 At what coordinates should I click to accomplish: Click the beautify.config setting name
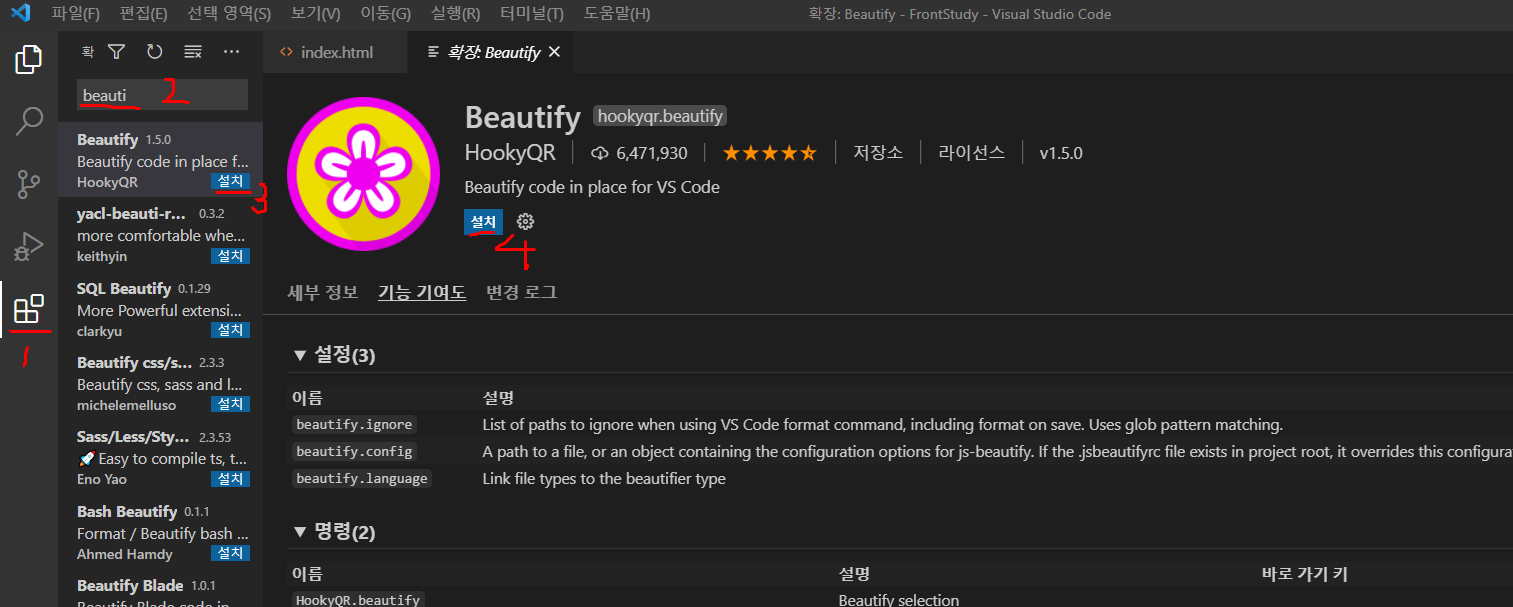tap(354, 452)
